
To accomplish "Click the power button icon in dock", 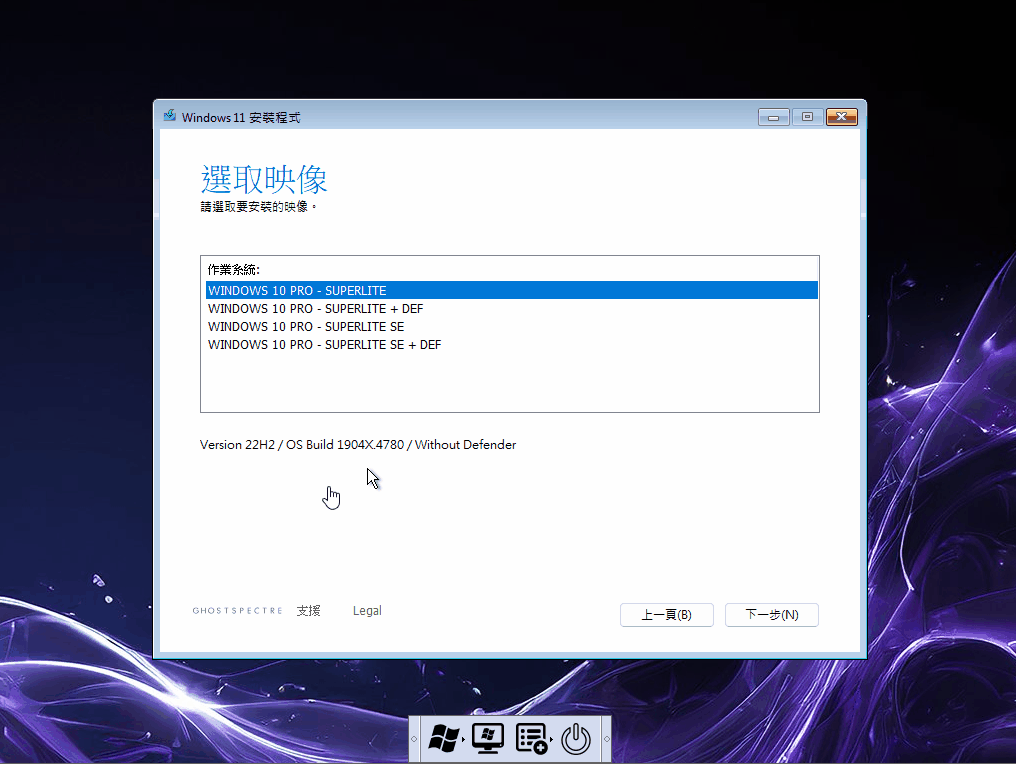I will pos(576,739).
